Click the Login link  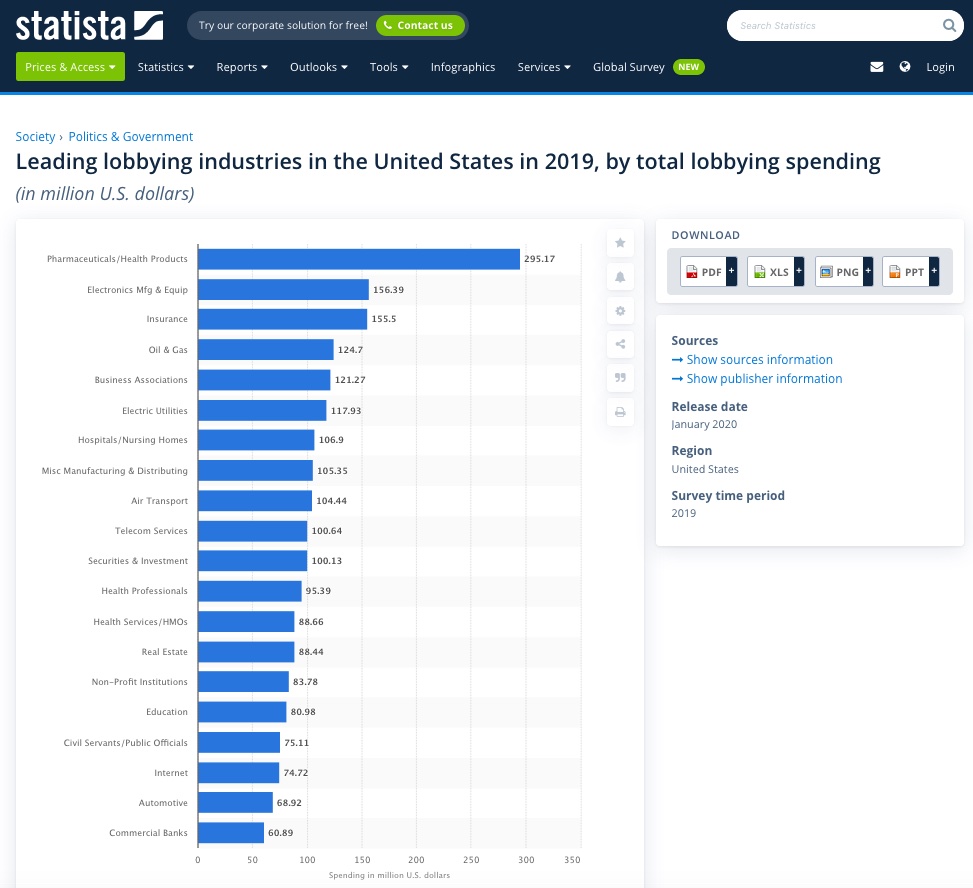pos(940,67)
